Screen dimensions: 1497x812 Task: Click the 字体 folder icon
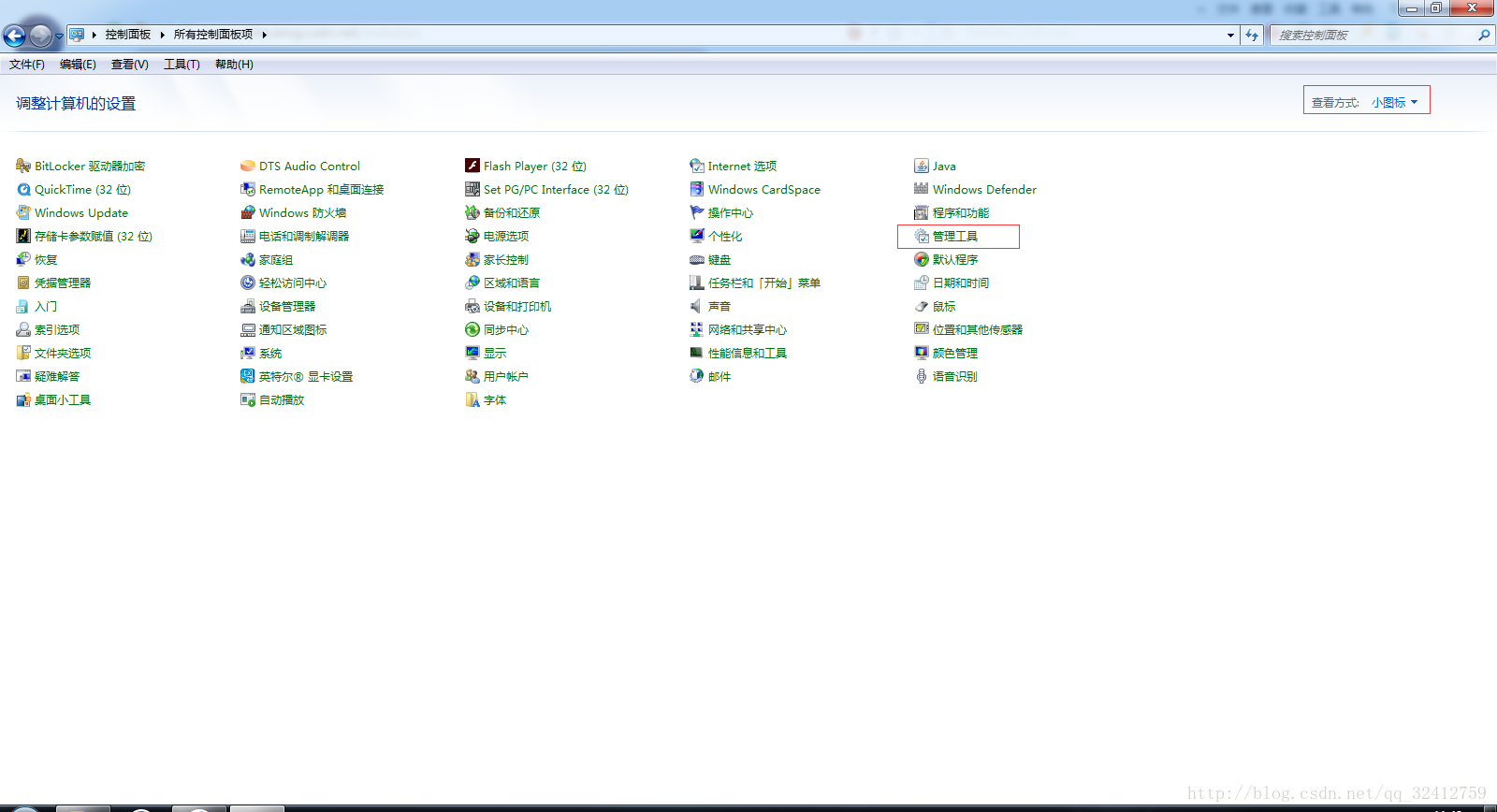tap(472, 399)
